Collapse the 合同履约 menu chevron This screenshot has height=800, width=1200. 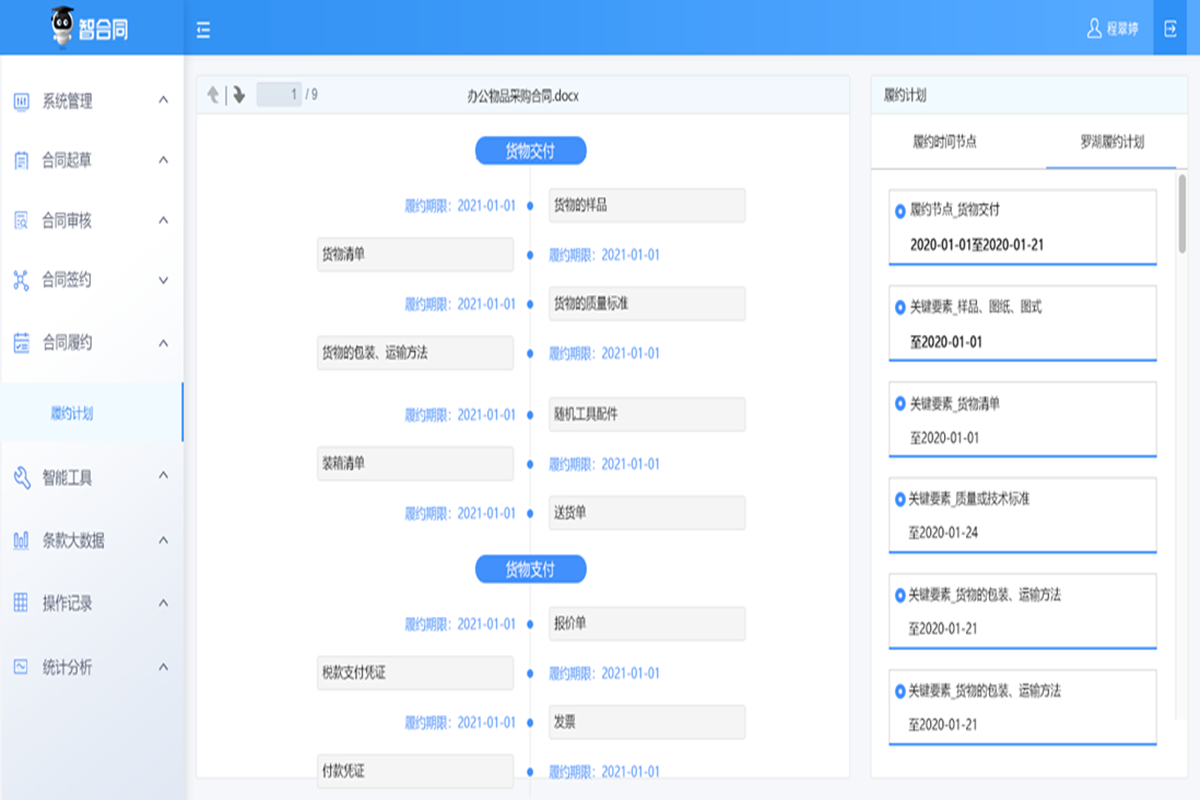pyautogui.click(x=163, y=343)
